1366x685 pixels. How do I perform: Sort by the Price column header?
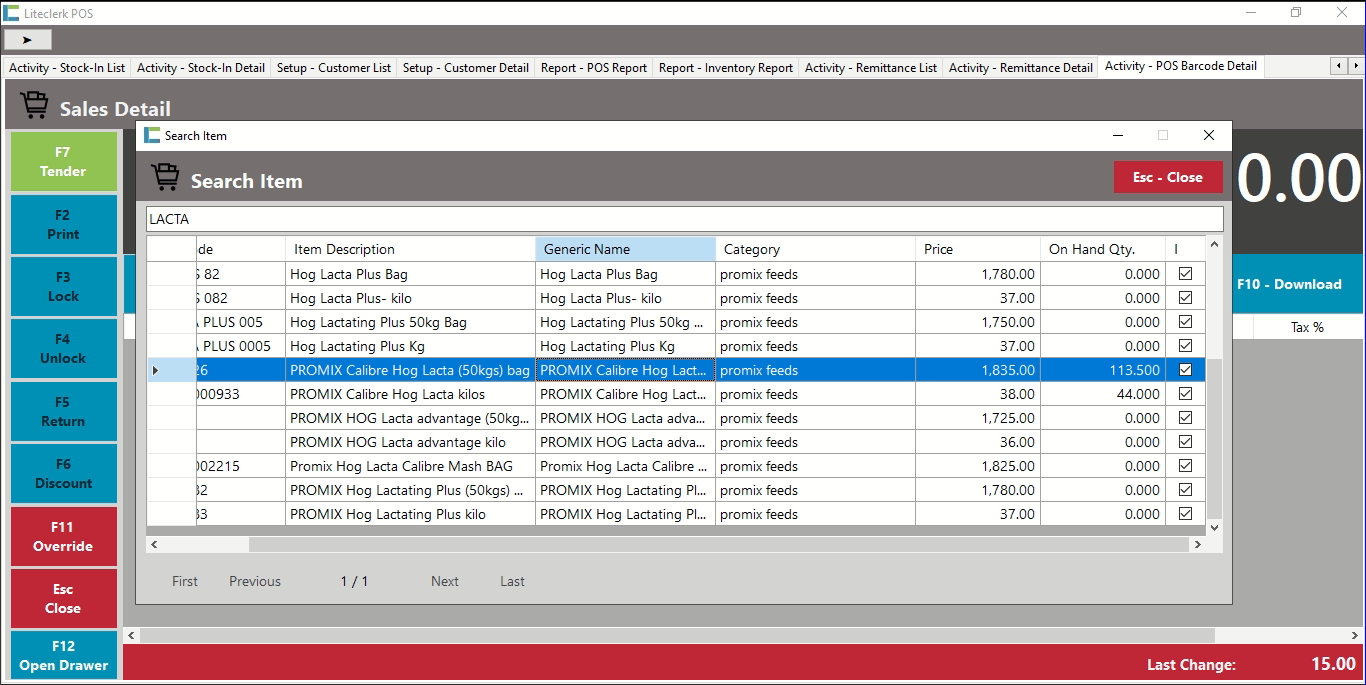coord(978,249)
